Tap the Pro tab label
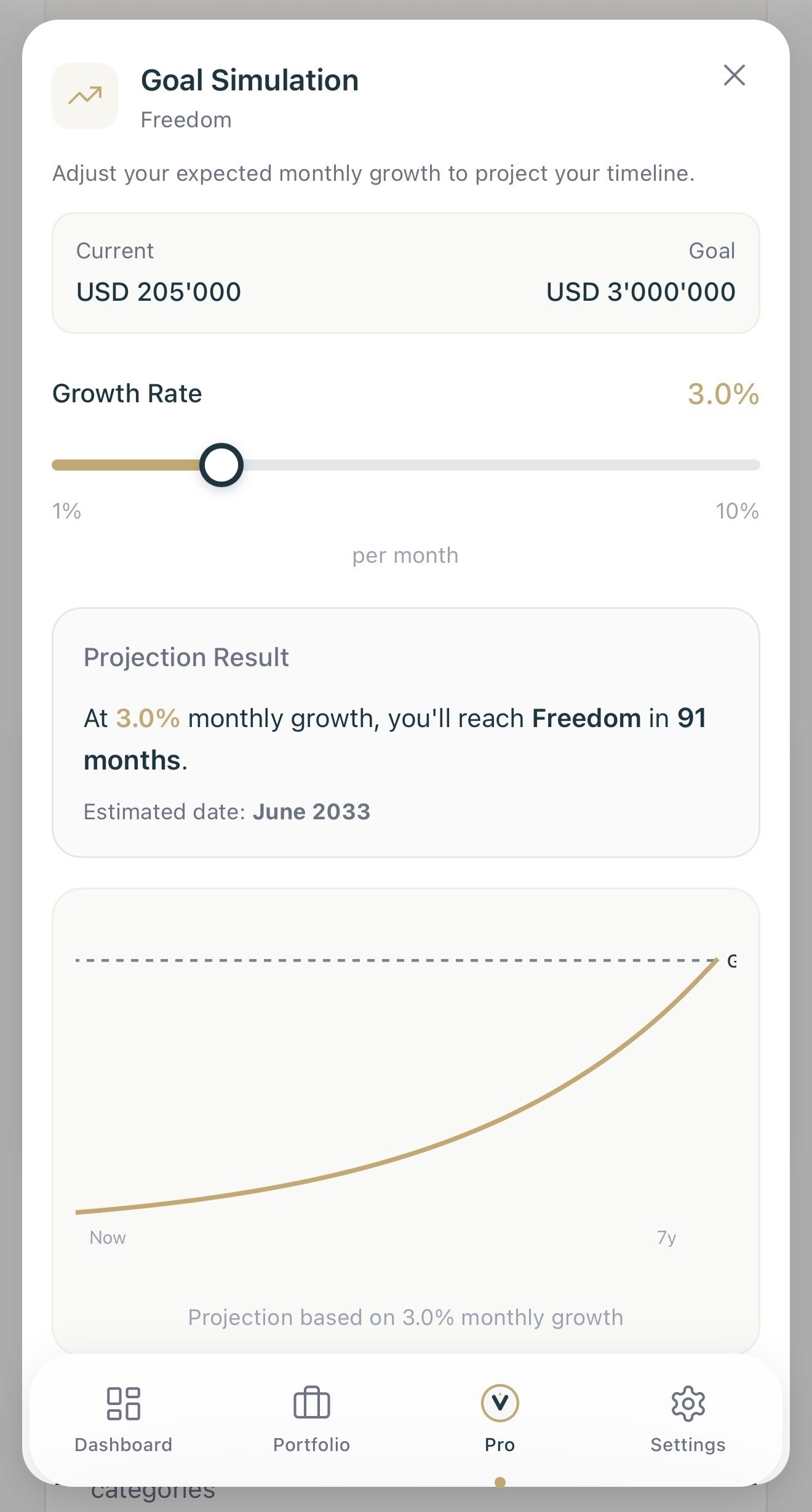The image size is (812, 1512). pyautogui.click(x=500, y=1445)
